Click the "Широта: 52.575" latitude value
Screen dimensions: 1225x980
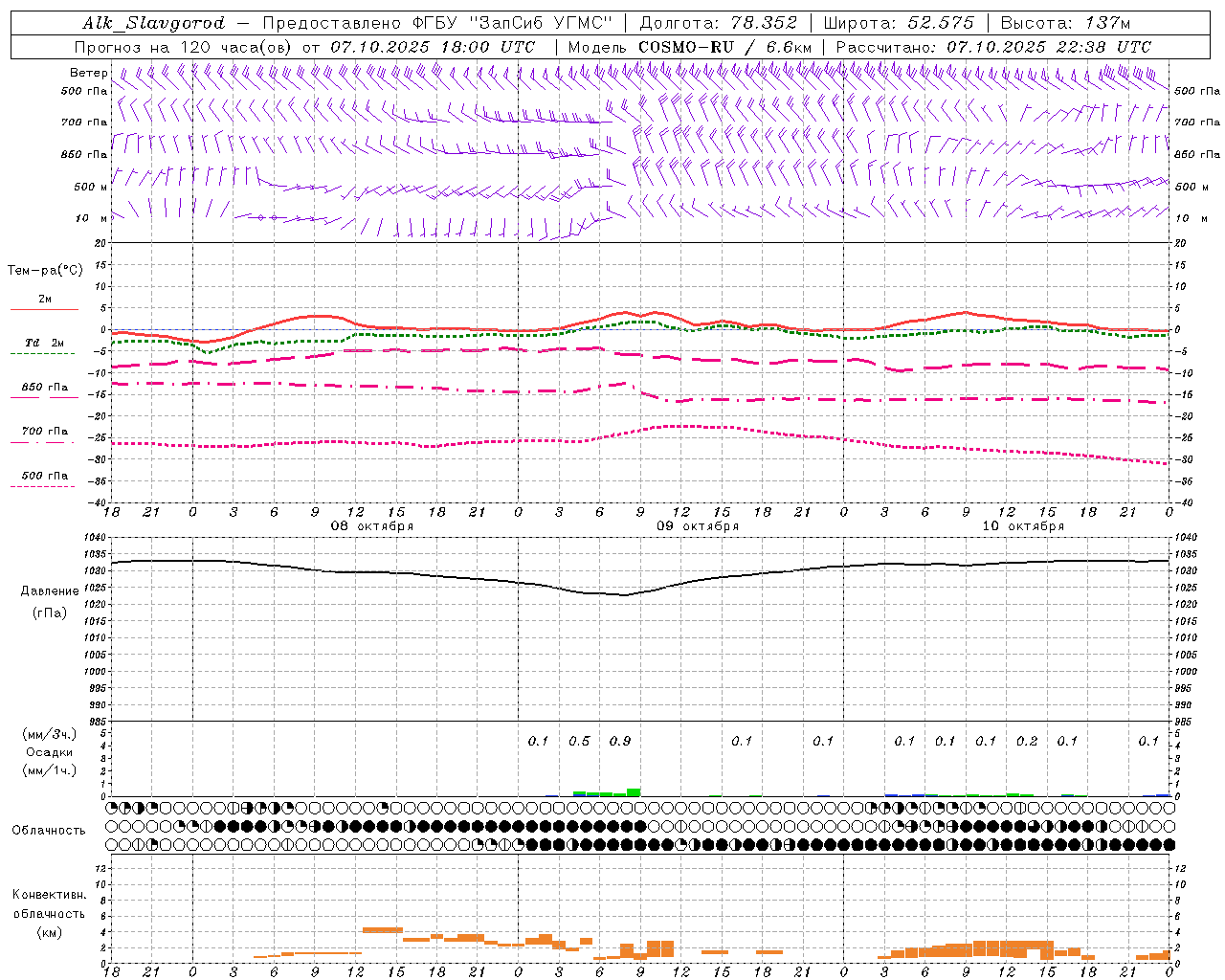899,23
